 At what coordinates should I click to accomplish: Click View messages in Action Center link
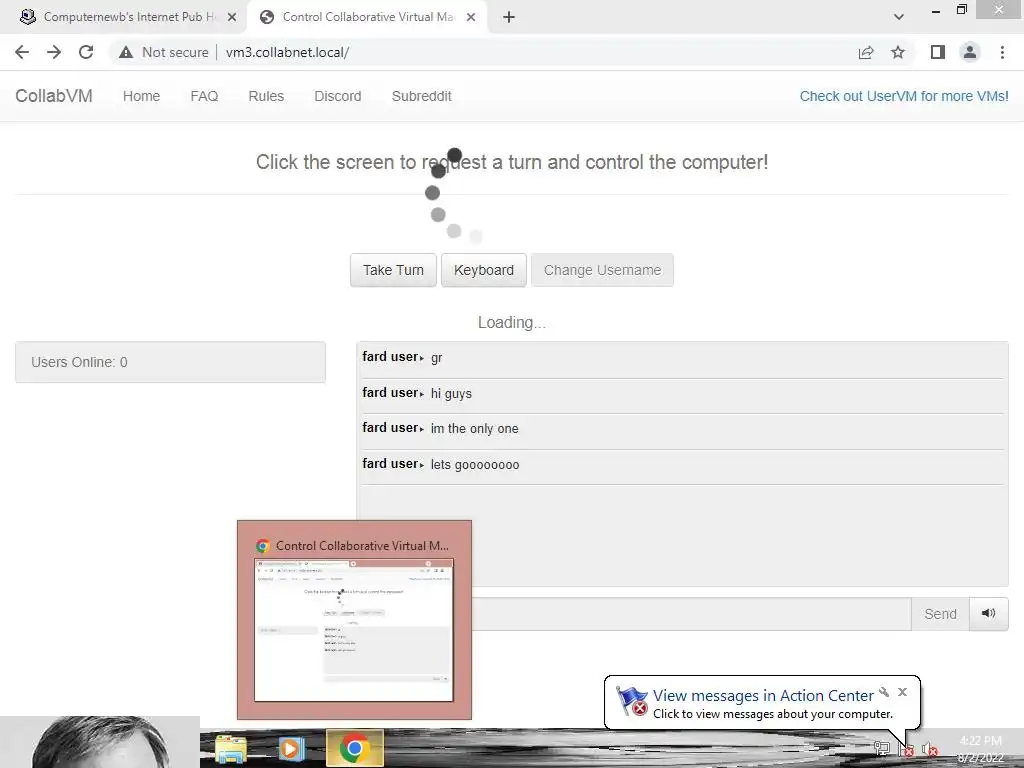point(763,696)
